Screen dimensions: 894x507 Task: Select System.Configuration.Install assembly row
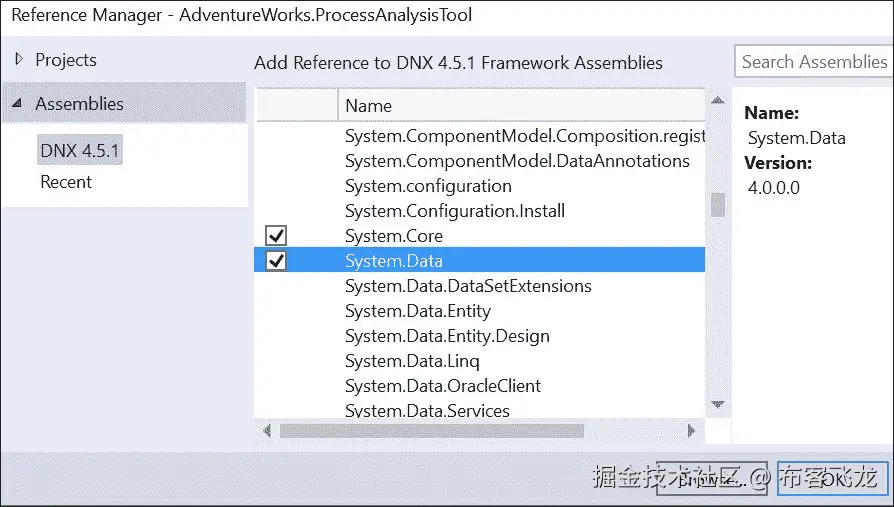click(x=454, y=211)
